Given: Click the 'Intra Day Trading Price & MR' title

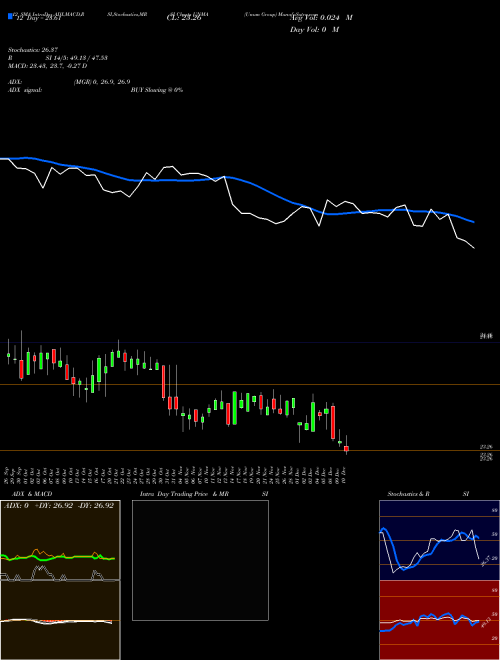Looking at the screenshot, I should 184,494.
